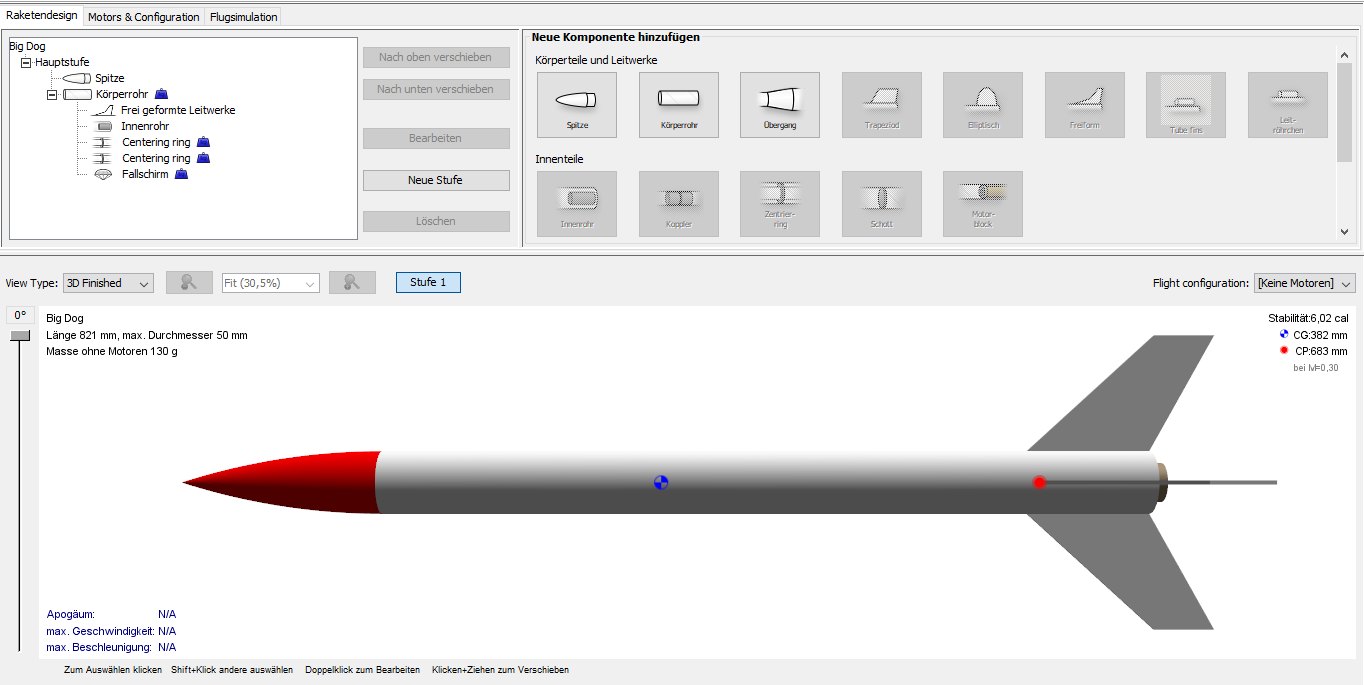Select Fallschirm in the component tree

pos(145,174)
